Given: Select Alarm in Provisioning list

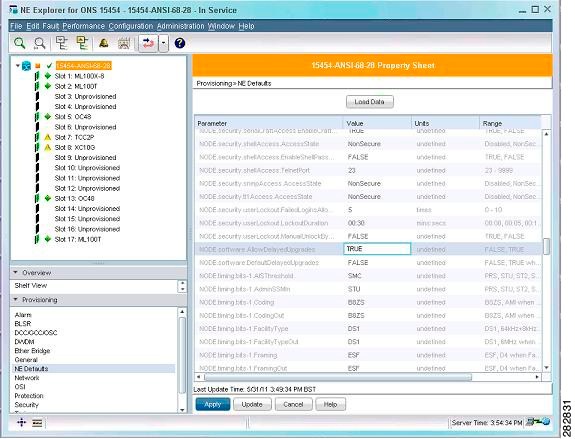Looking at the screenshot, I should click(x=23, y=315).
